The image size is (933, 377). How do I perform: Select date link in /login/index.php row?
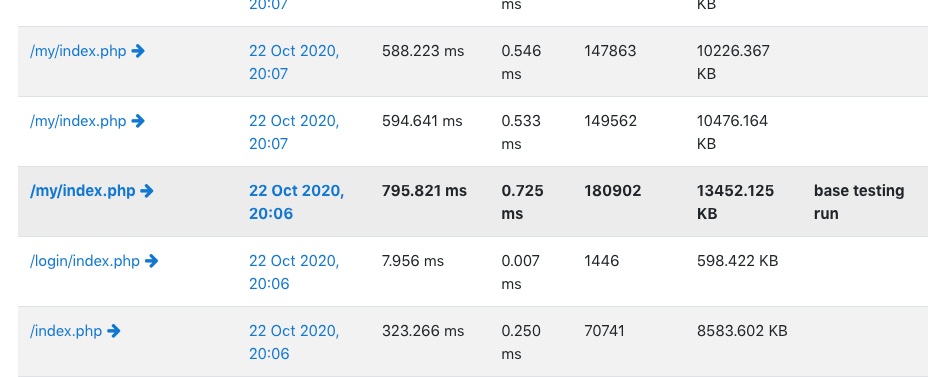point(294,272)
